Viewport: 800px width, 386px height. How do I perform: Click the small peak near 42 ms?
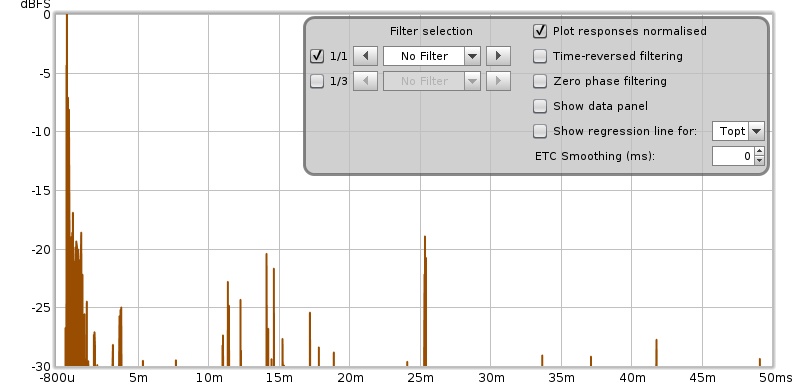click(x=657, y=352)
